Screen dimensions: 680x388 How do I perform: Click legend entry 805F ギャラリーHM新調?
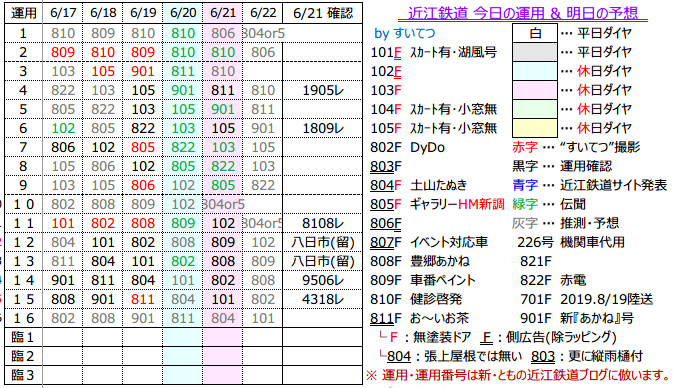437,204
